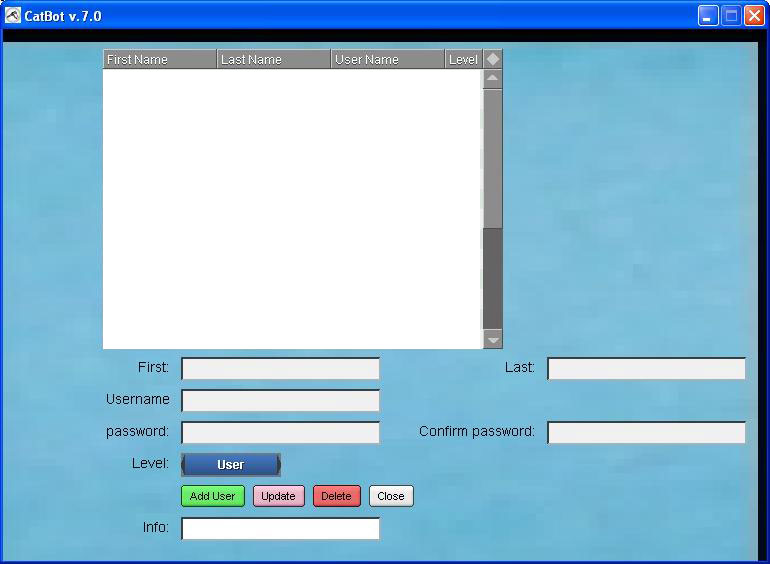The width and height of the screenshot is (770, 564).
Task: Click the red Delete button
Action: [x=336, y=496]
